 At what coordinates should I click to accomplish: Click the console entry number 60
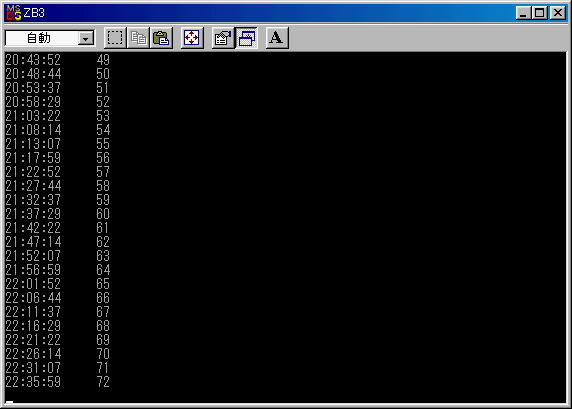click(103, 214)
